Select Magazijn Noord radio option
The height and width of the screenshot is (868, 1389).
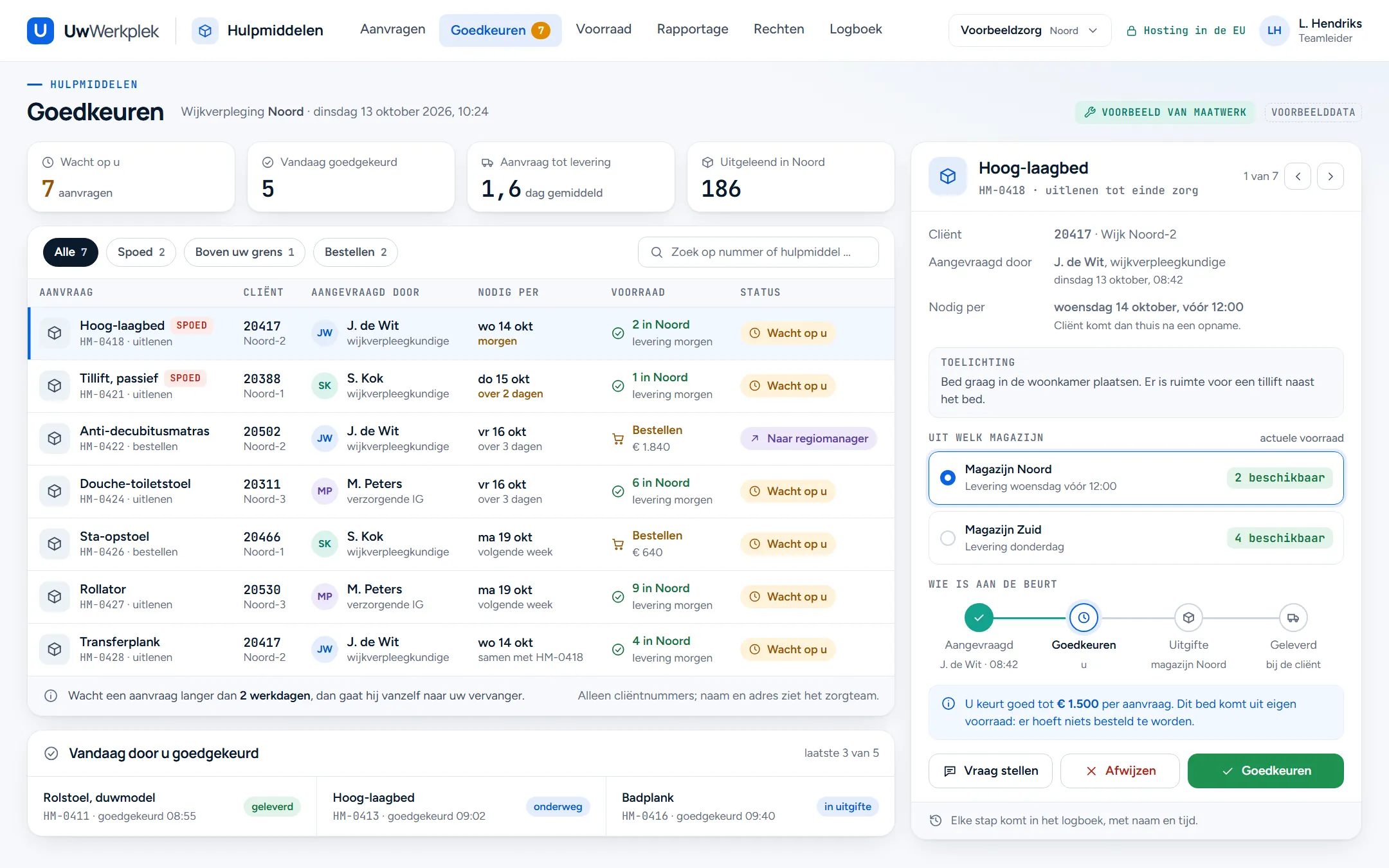coord(947,478)
